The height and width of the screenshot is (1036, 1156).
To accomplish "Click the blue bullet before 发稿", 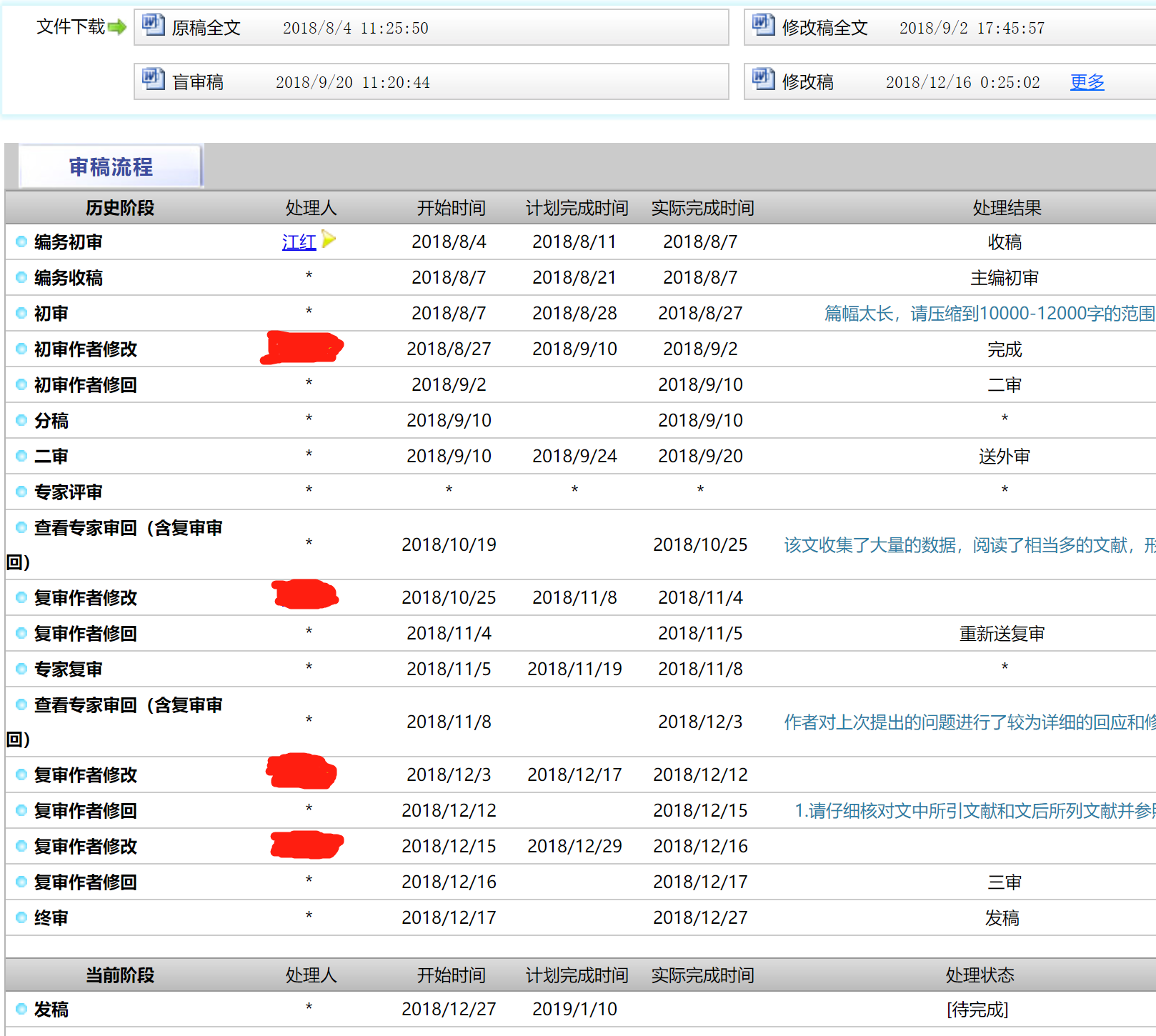I will tap(21, 1009).
